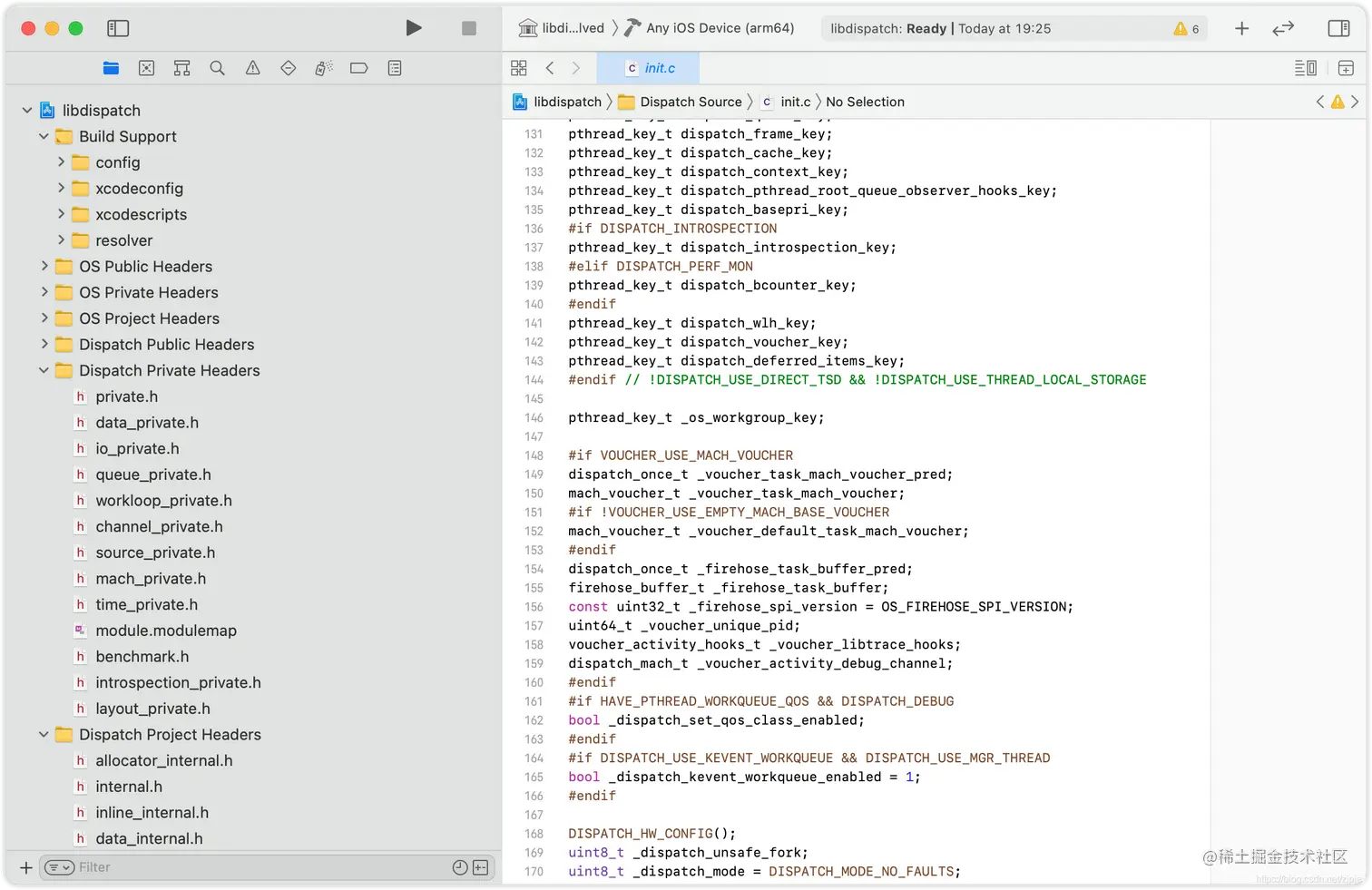Select workloop_private.h file
Screen dimensions: 1372x890
163,501
